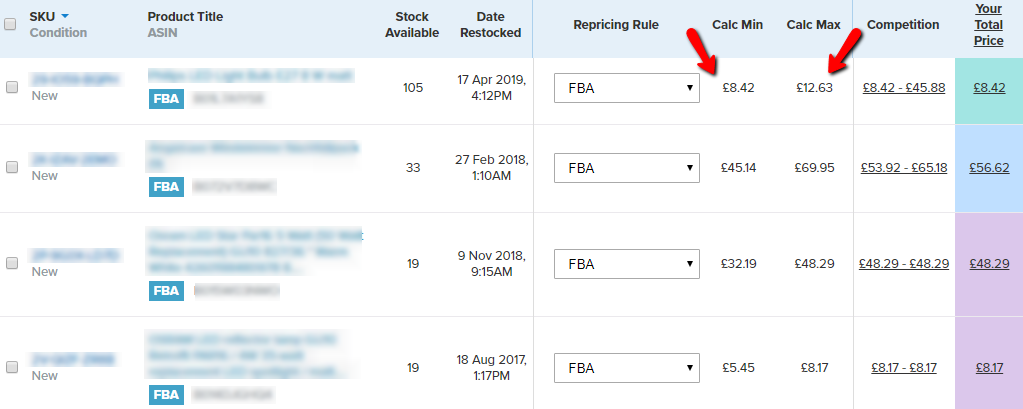Screen dimensions: 1023x409
Task: Tick the checkbox for the 33-stock product
Action: tap(12, 167)
